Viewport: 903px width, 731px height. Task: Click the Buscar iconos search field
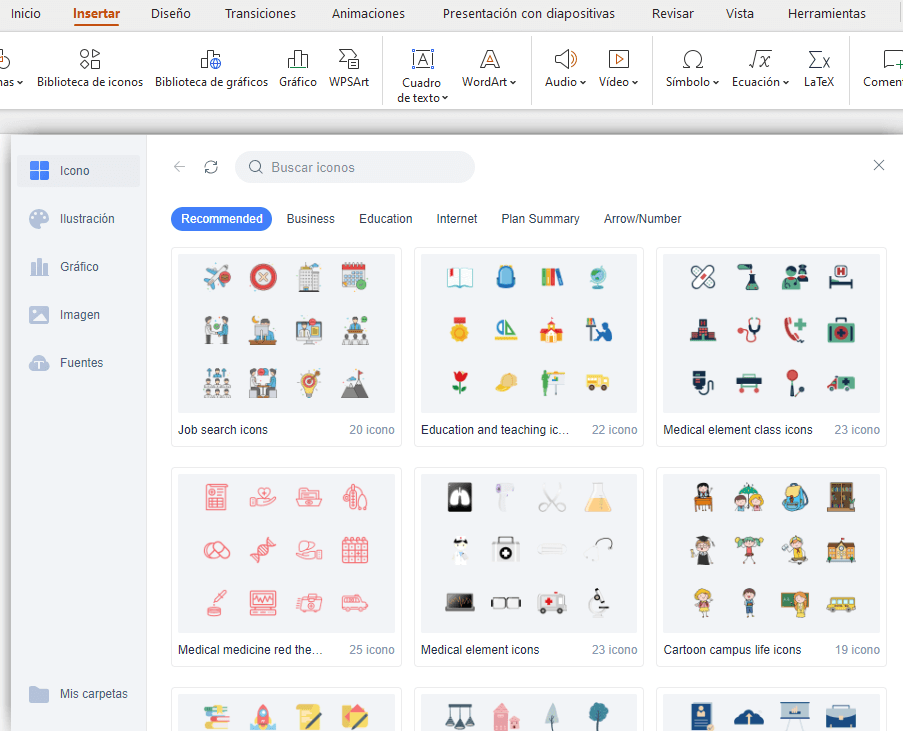tap(355, 167)
